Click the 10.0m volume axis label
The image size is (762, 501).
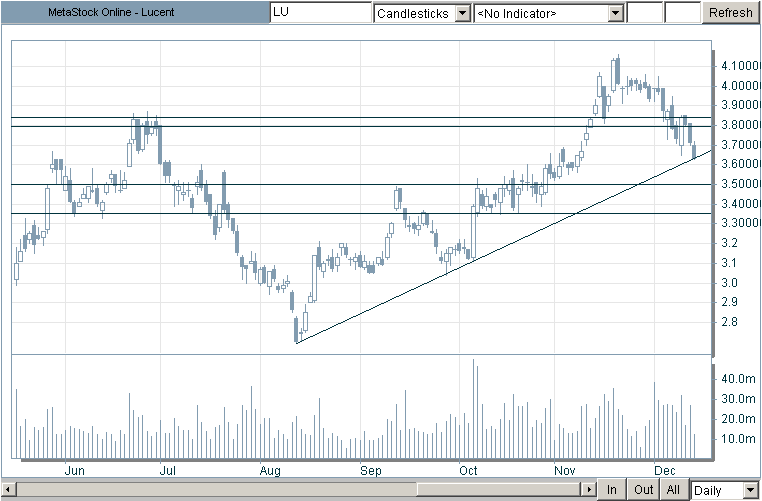(738, 439)
